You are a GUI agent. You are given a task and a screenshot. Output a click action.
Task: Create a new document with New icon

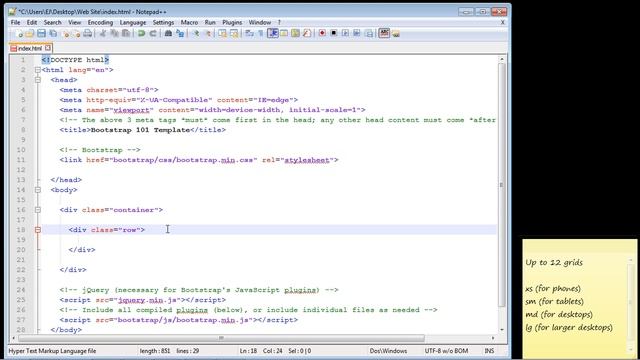[18, 33]
